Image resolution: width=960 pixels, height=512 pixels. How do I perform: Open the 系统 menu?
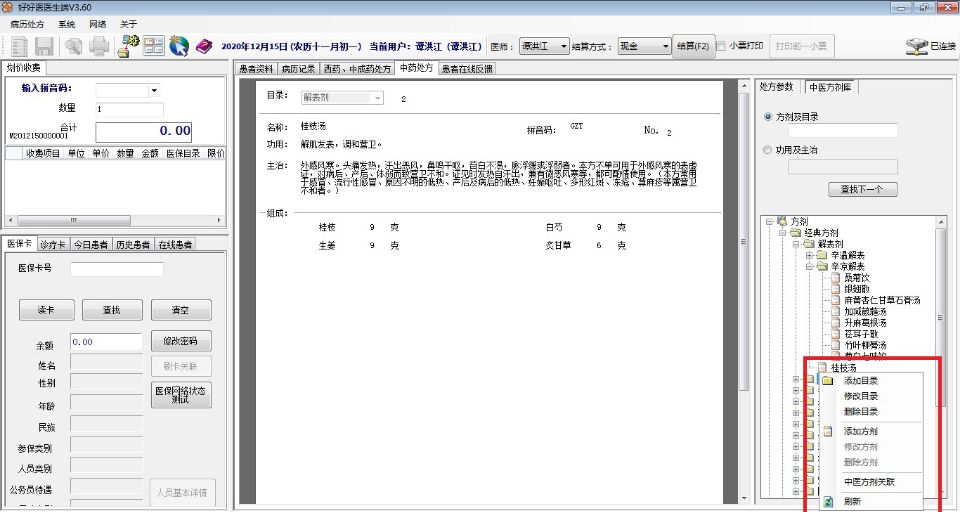pos(67,24)
